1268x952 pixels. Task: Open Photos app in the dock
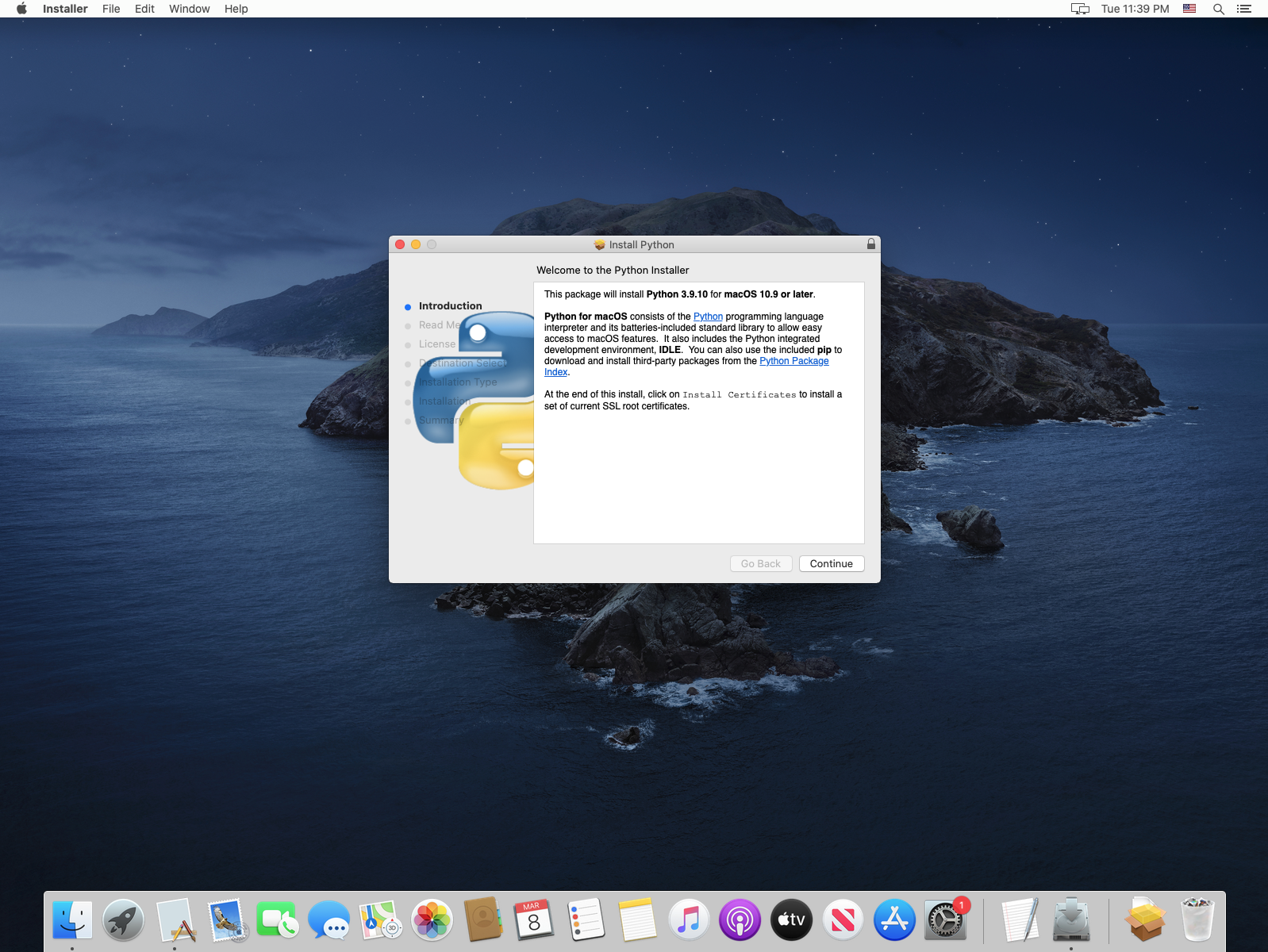pyautogui.click(x=432, y=920)
